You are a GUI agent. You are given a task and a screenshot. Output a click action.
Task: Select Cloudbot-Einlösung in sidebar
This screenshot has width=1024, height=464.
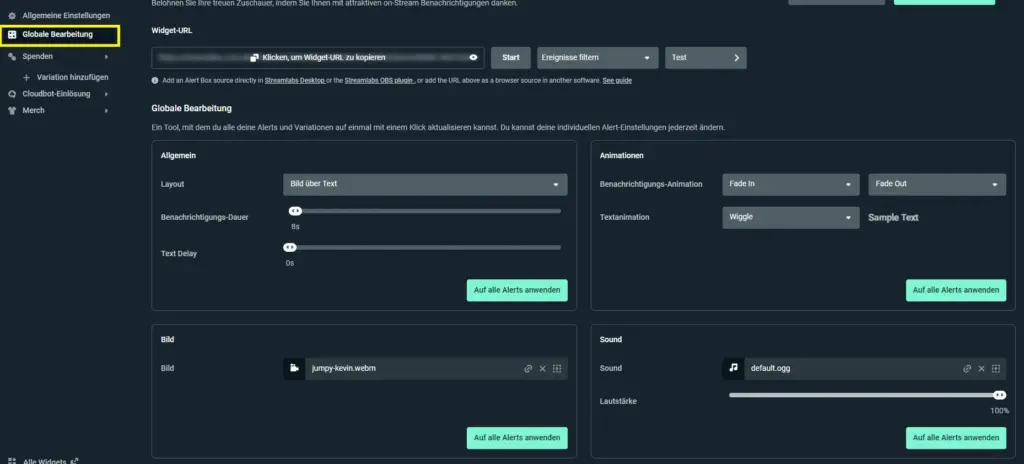[56, 94]
